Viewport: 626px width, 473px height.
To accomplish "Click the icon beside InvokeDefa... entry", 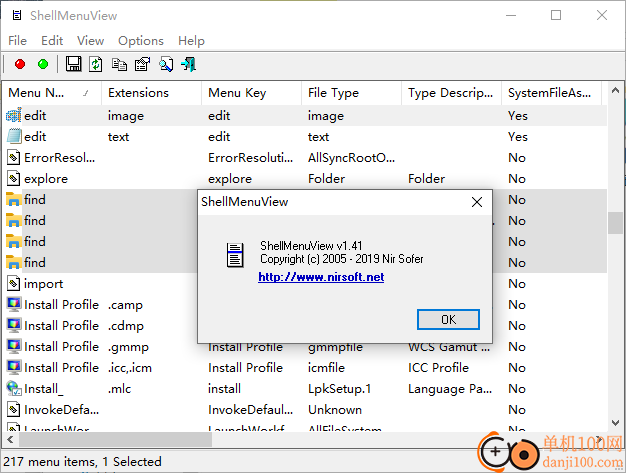I will pos(14,410).
